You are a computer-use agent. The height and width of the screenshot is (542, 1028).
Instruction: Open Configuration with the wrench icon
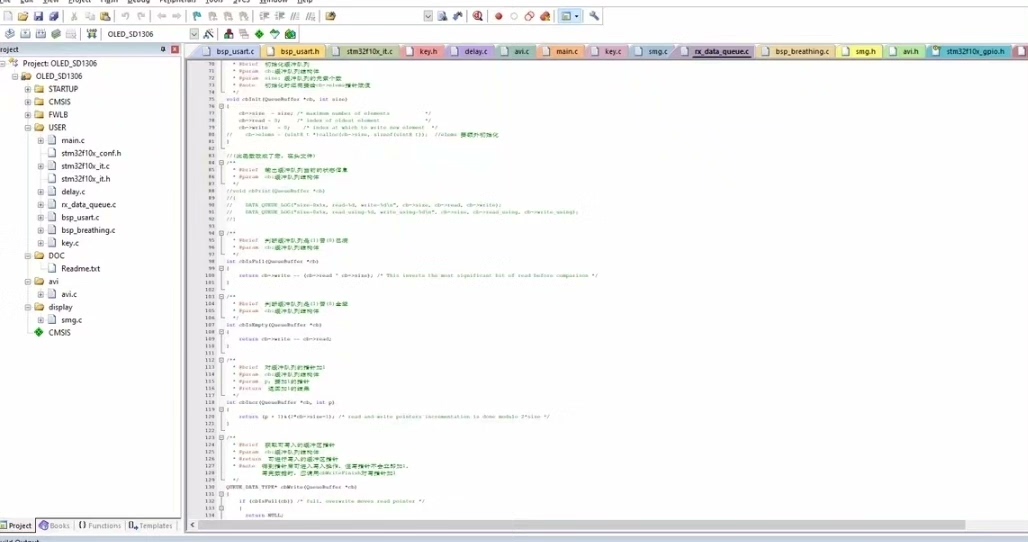pyautogui.click(x=594, y=16)
